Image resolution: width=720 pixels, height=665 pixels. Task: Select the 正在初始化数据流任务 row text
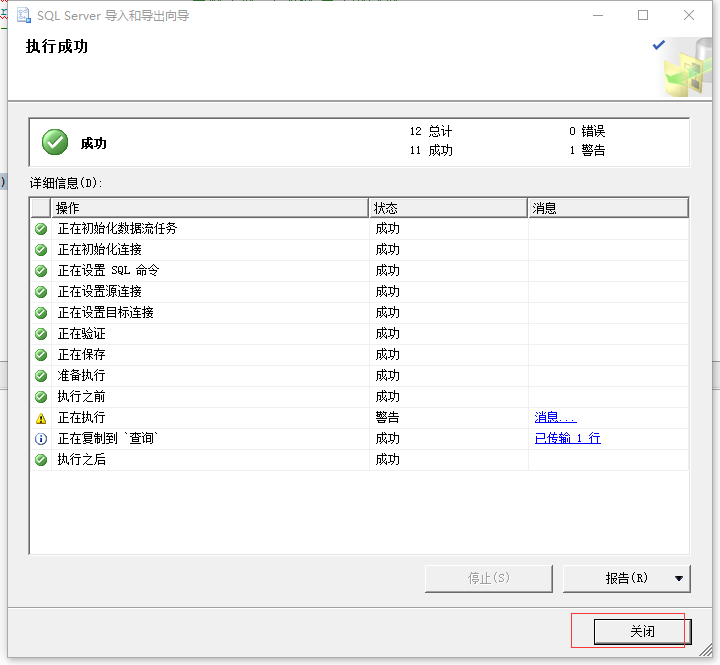click(x=117, y=228)
